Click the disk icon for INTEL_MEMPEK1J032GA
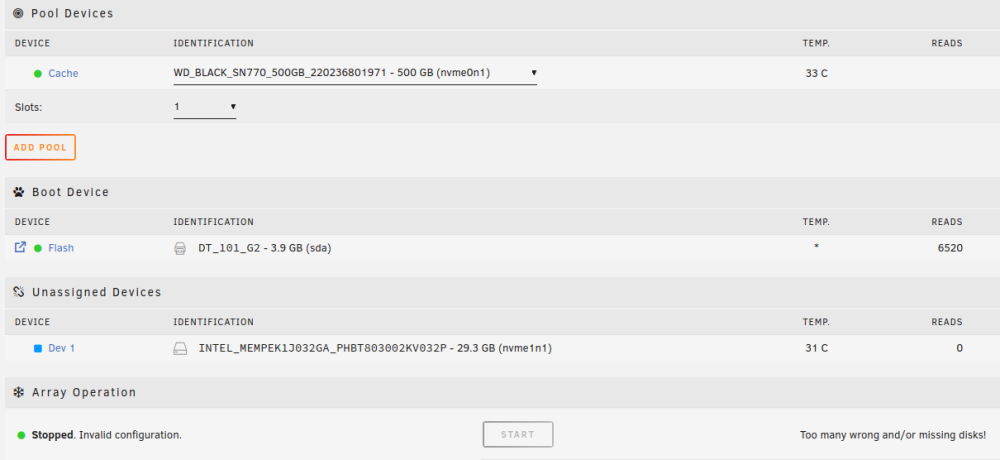1000x460 pixels. point(180,348)
